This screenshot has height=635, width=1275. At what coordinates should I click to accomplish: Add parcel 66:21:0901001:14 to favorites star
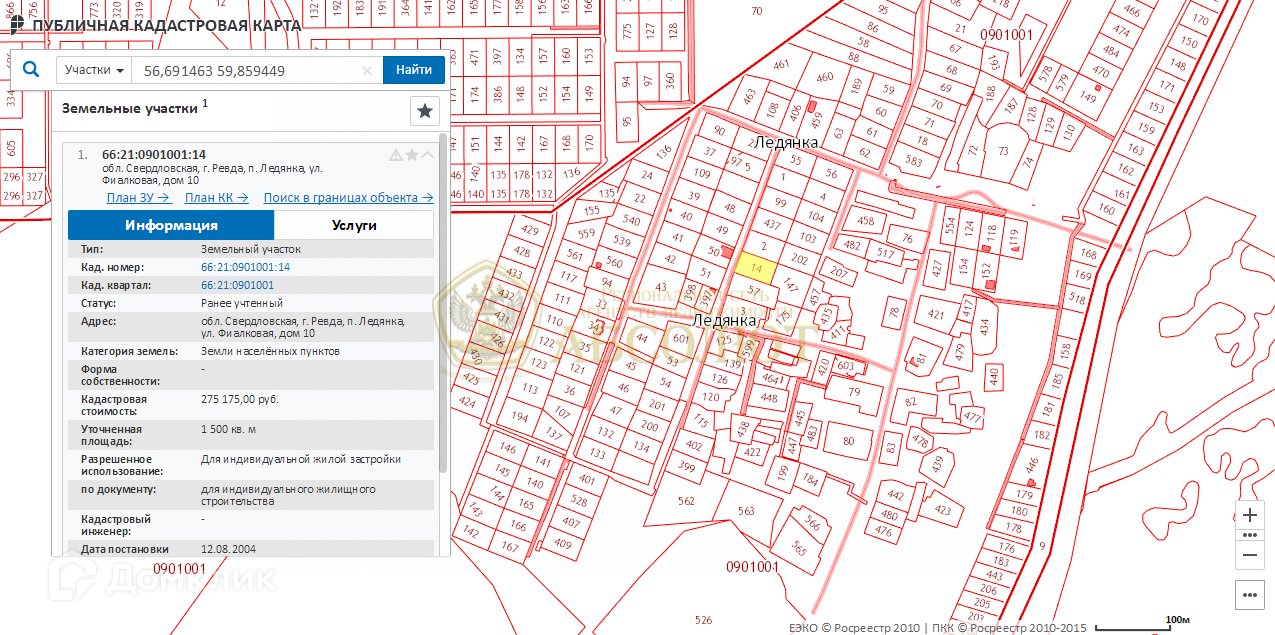412,155
